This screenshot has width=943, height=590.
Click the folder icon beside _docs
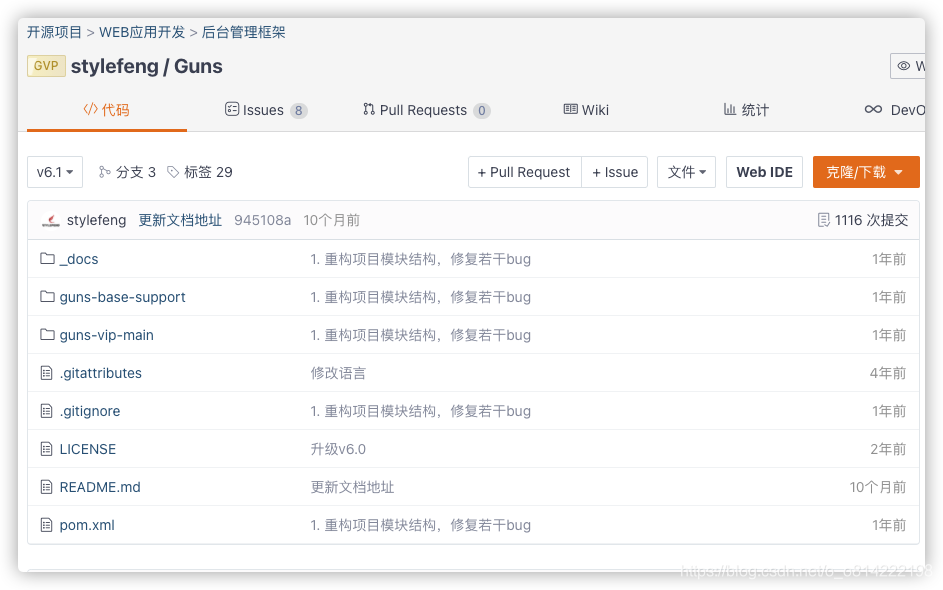coord(47,258)
